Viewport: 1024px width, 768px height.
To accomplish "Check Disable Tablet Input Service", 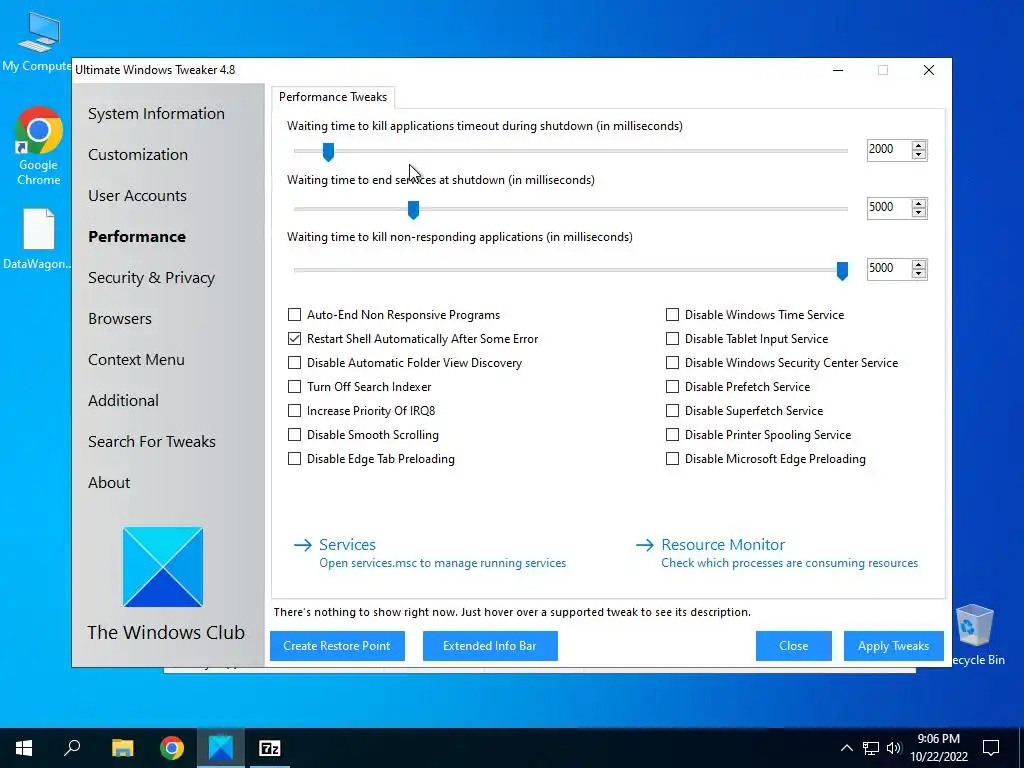I will pos(672,339).
